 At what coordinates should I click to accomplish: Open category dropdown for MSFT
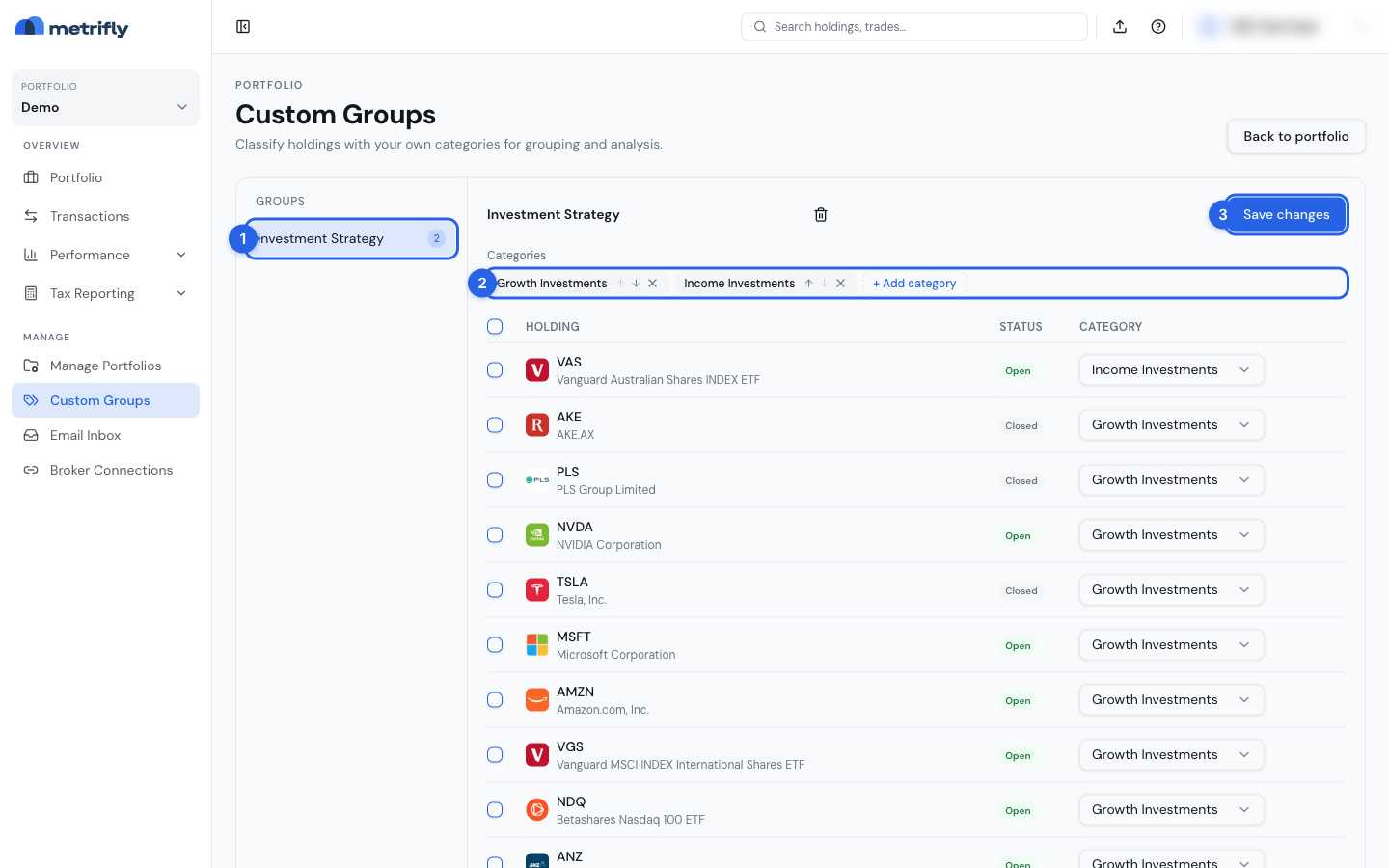1171,645
